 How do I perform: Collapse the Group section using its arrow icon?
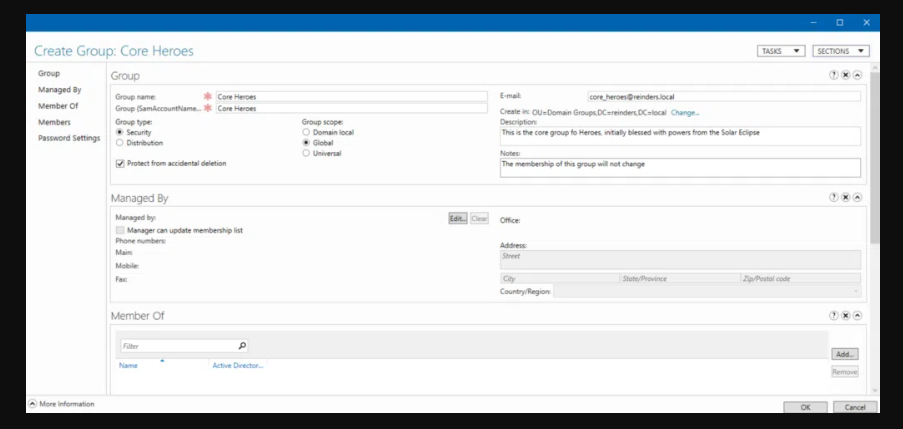point(857,75)
